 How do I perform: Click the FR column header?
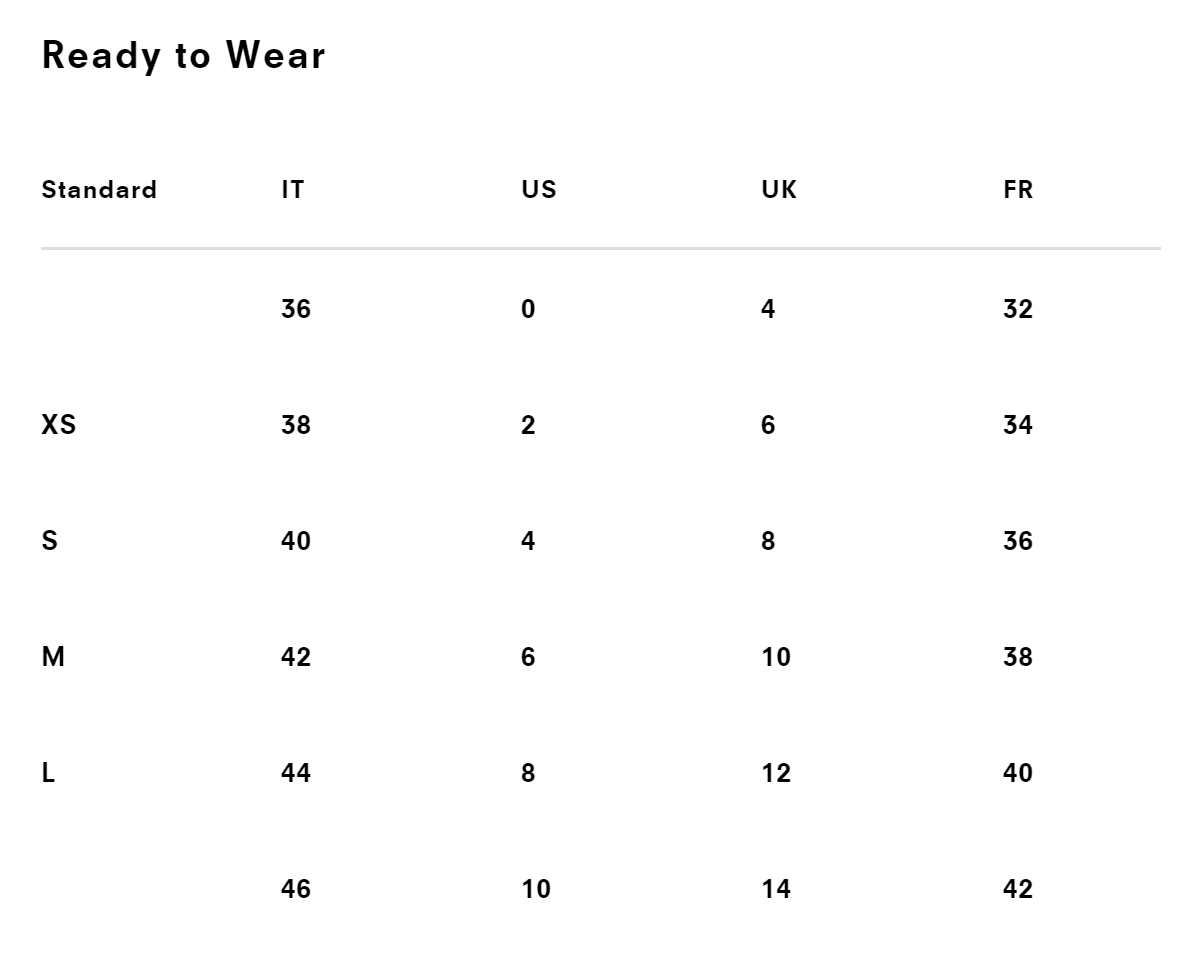coord(1018,190)
